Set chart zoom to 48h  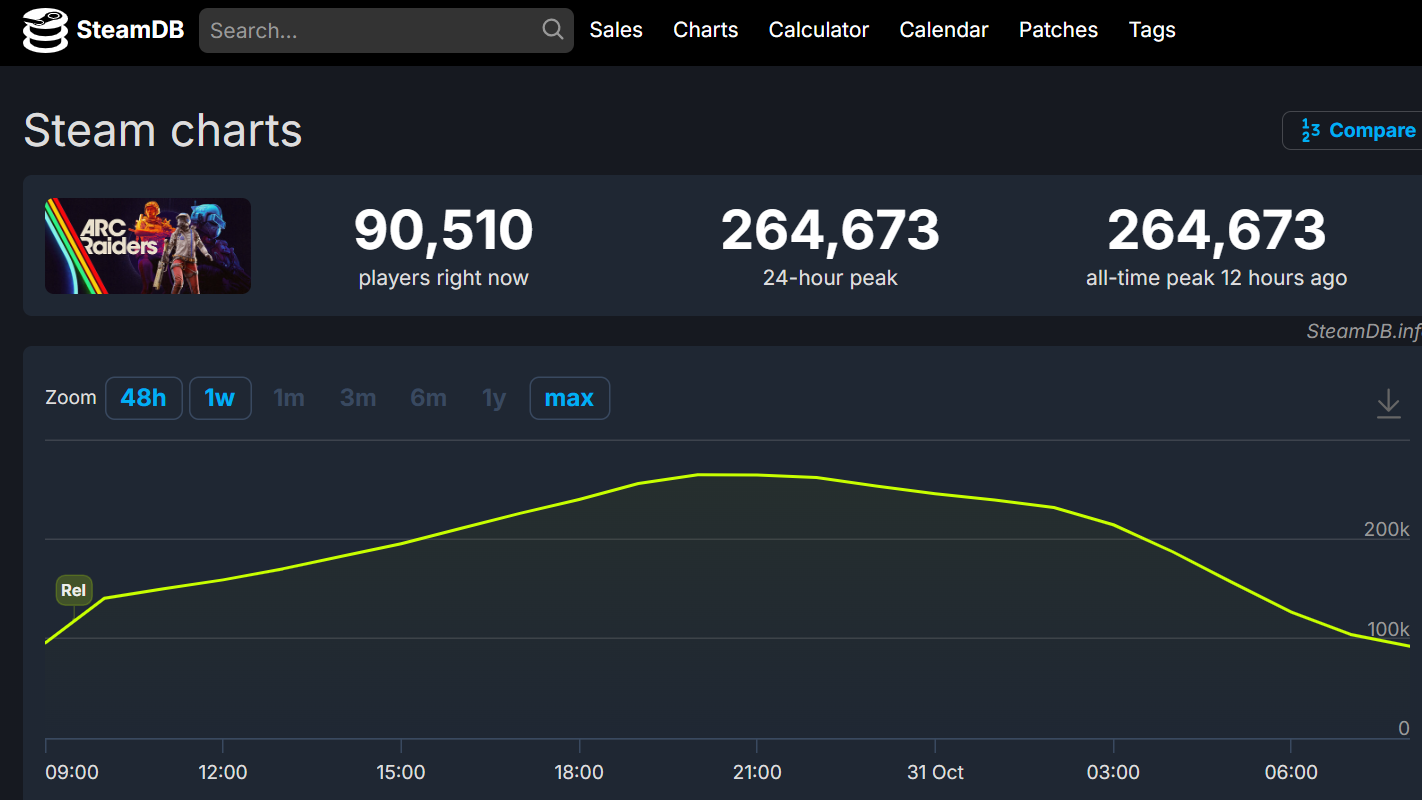tap(143, 398)
